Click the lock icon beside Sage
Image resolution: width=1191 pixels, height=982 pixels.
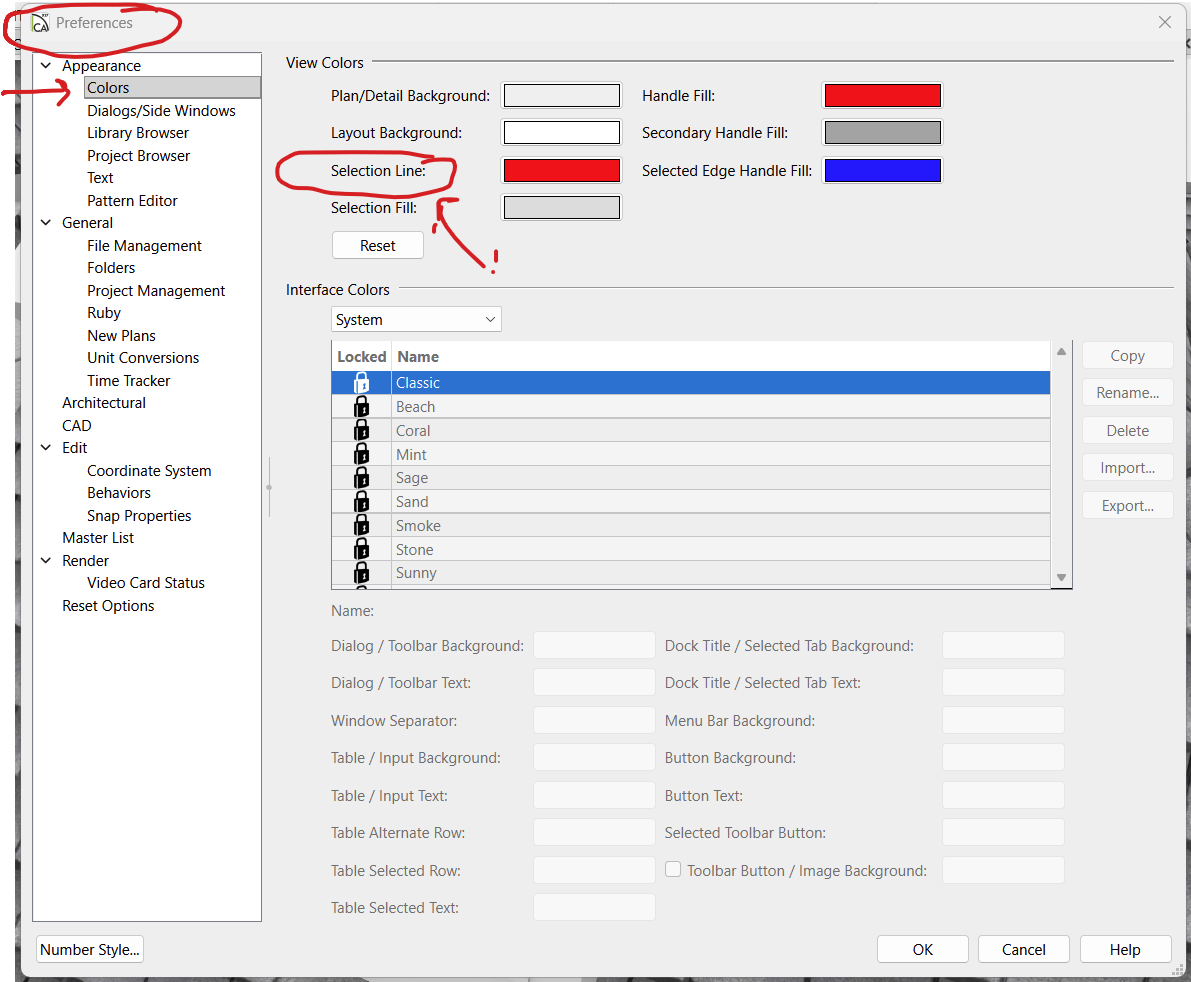(x=361, y=478)
